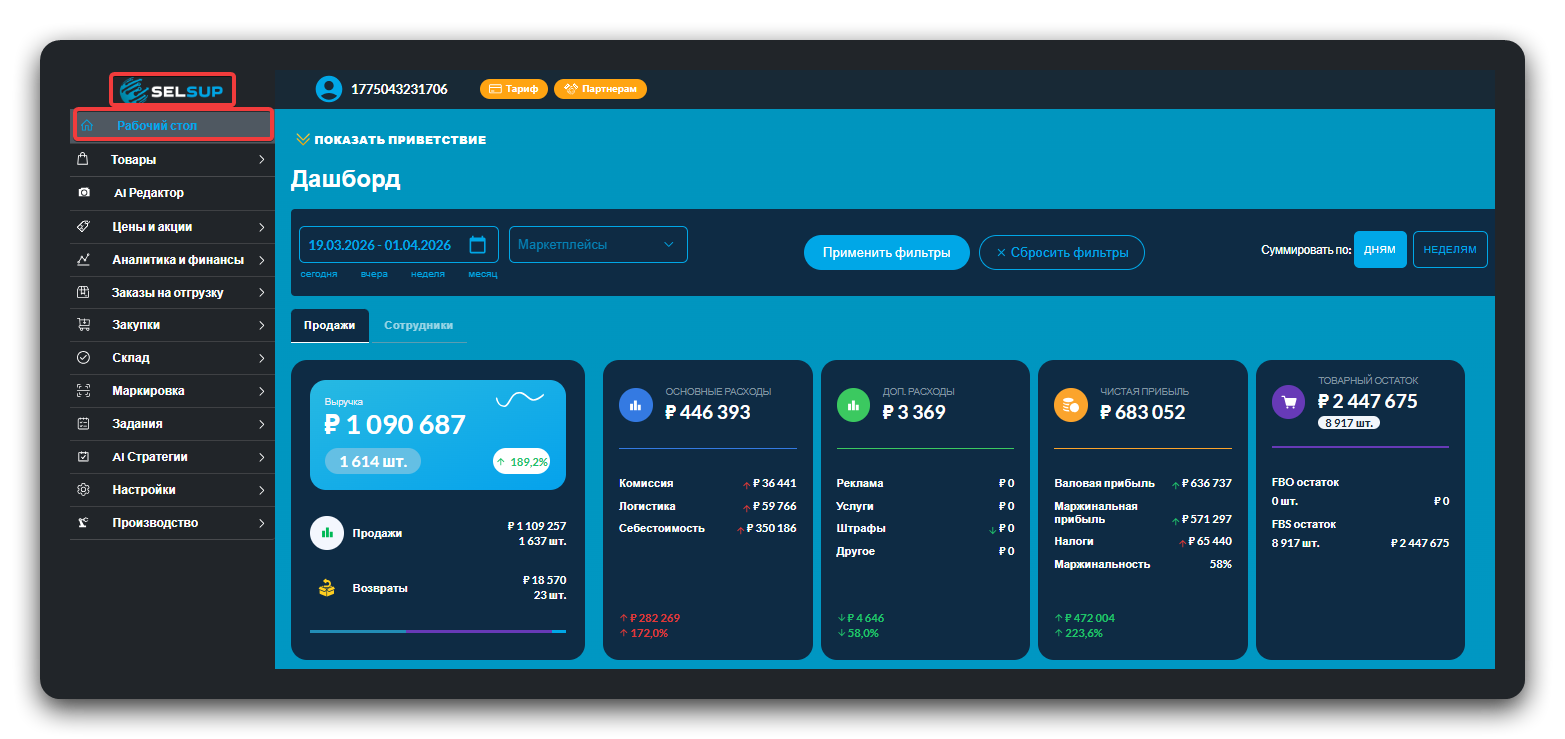1565x739 pixels.
Task: Click the SelSup logo
Action: pos(172,91)
